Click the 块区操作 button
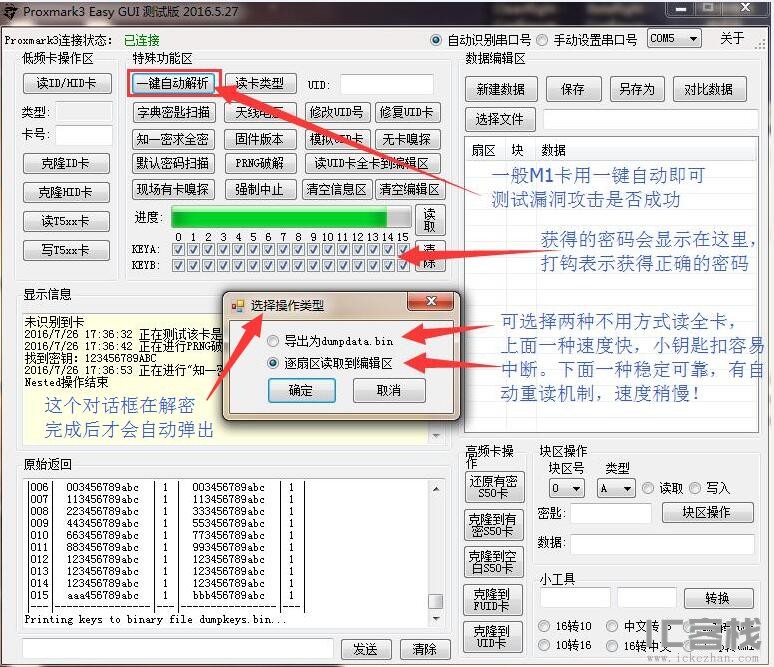This screenshot has width=774, height=667. point(707,512)
